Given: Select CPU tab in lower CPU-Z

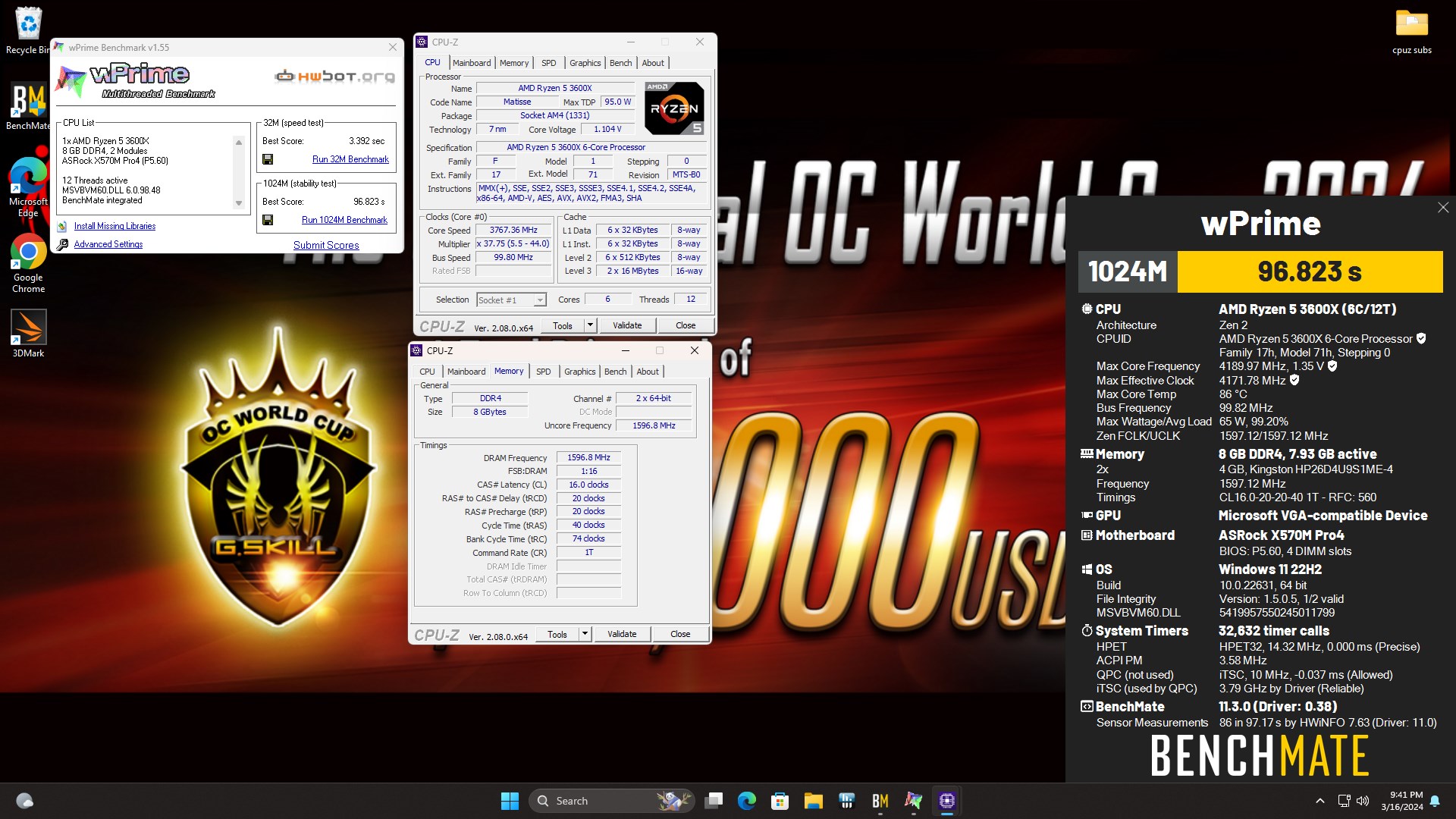Looking at the screenshot, I should point(428,372).
